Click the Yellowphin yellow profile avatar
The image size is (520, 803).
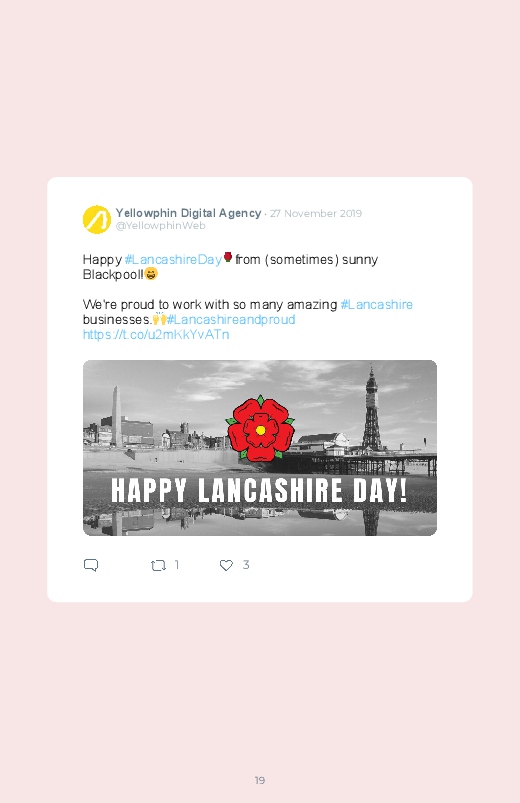(97, 219)
